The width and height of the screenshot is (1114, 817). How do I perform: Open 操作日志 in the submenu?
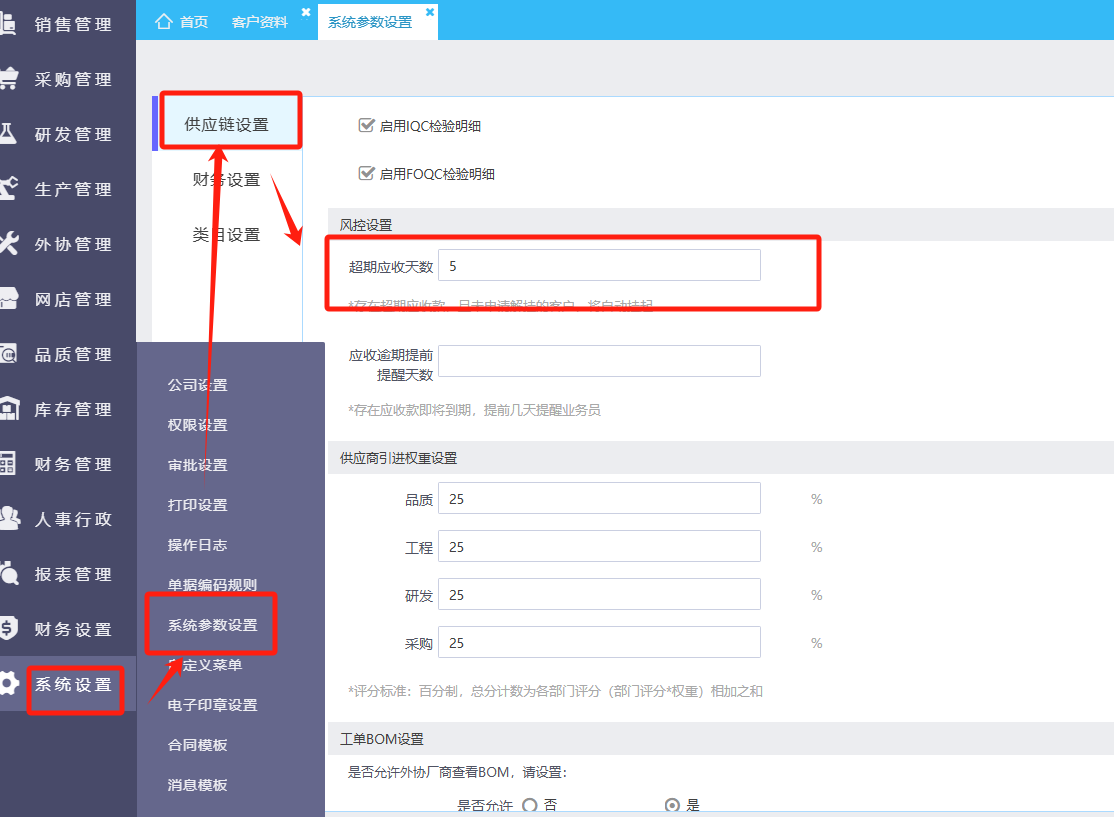(198, 544)
